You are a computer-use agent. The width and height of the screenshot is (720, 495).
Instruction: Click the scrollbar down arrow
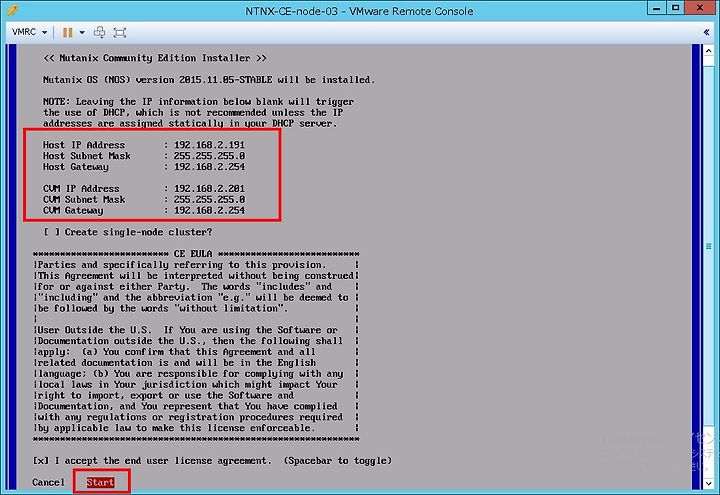click(709, 483)
